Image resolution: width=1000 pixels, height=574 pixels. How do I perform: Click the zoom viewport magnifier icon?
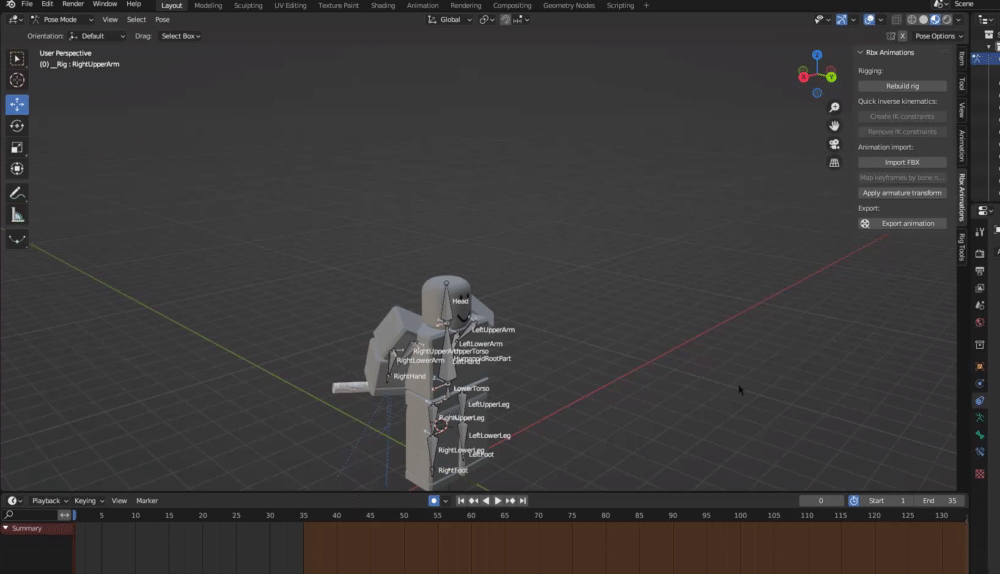coord(834,108)
